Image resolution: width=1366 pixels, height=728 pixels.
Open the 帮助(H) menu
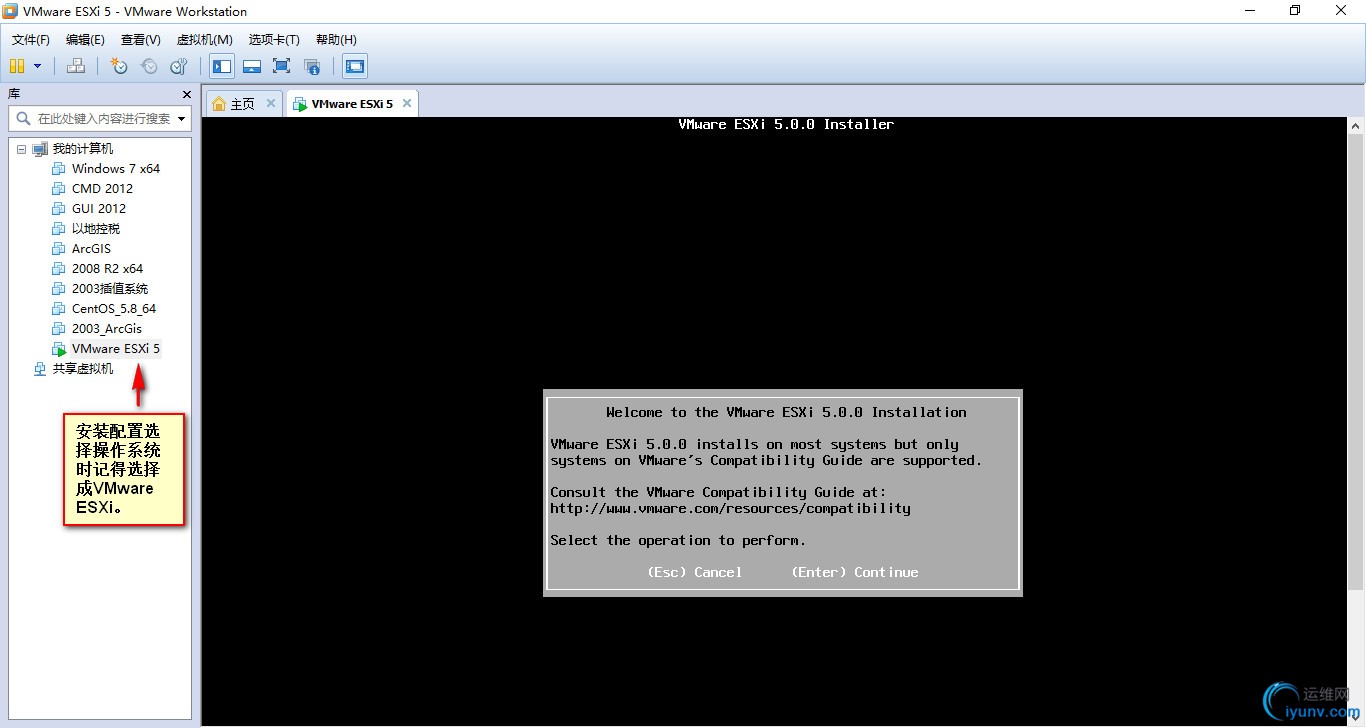click(336, 39)
